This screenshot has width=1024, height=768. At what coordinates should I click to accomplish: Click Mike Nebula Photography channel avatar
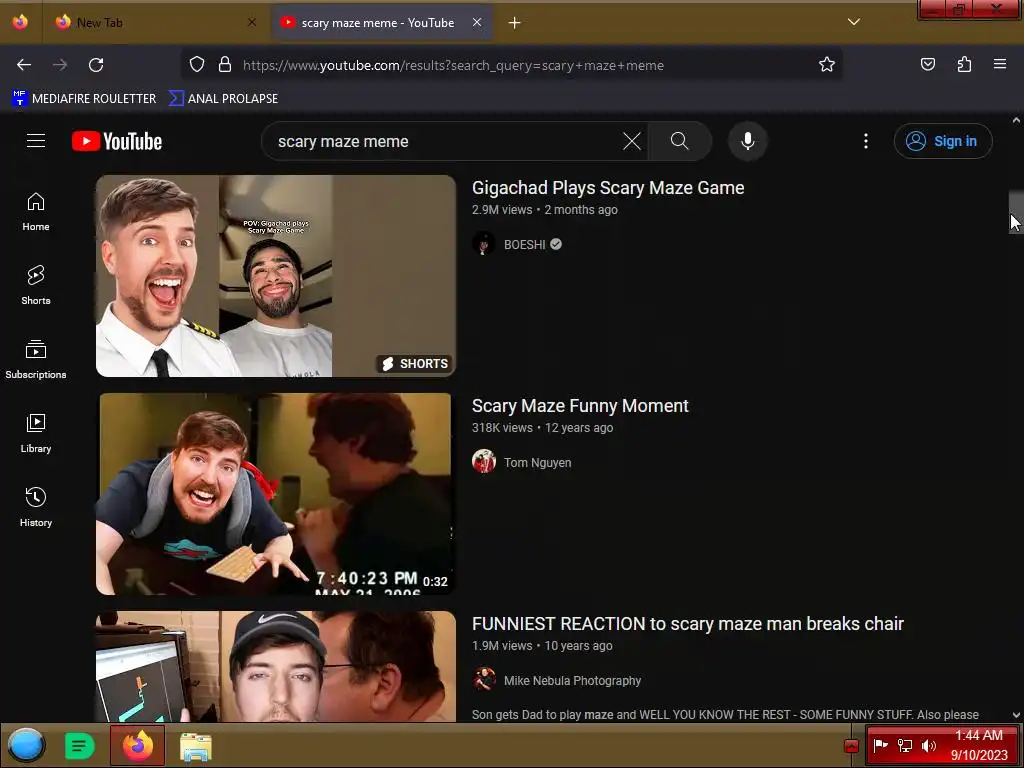click(x=484, y=680)
